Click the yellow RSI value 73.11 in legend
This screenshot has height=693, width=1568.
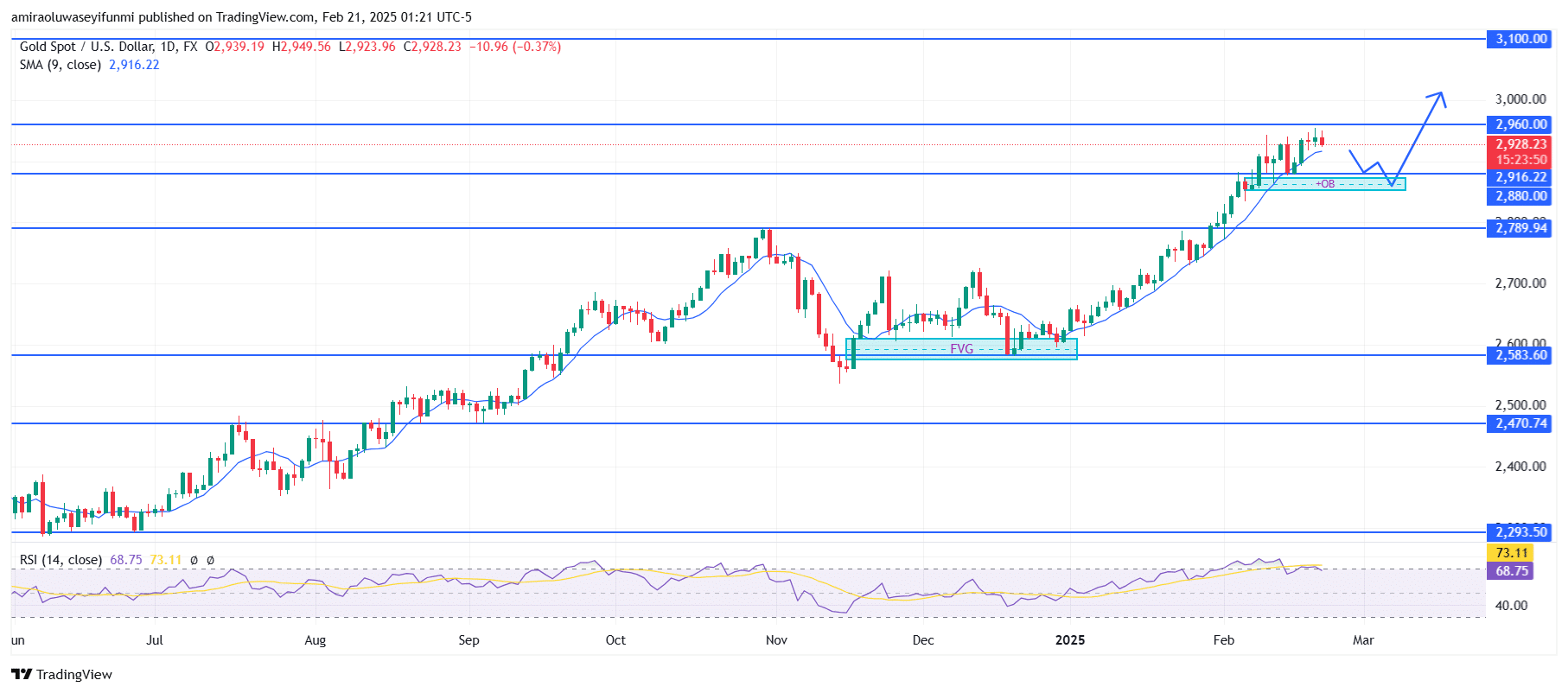(166, 560)
